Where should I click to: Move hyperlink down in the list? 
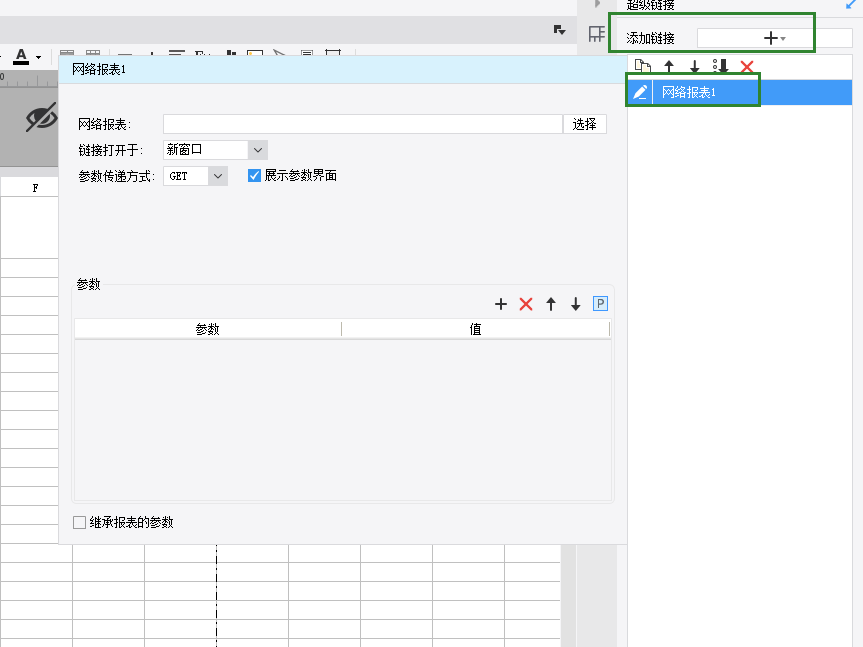click(695, 67)
